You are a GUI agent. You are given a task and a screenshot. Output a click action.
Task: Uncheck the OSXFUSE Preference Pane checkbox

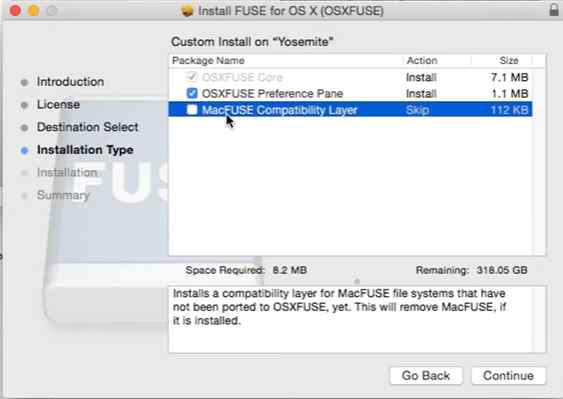click(x=192, y=93)
